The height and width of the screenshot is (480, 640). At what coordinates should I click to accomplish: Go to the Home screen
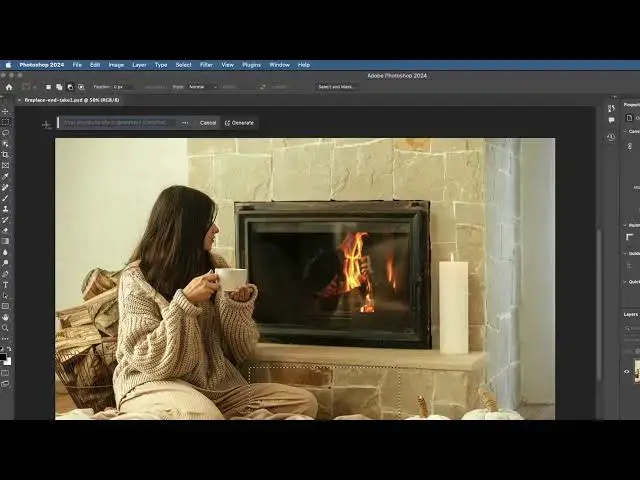pyautogui.click(x=9, y=87)
